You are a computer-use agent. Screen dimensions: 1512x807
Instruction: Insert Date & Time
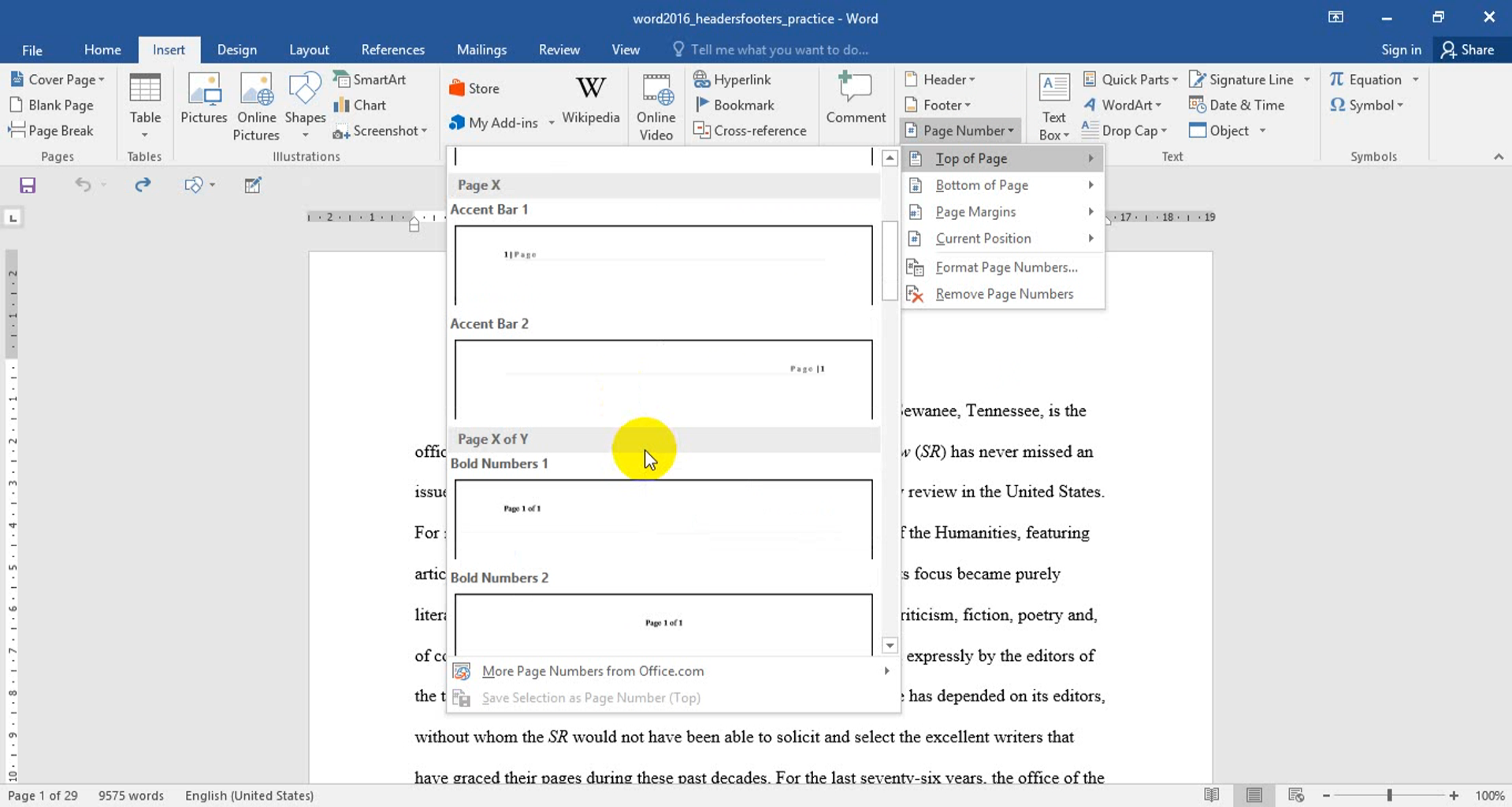(1237, 105)
